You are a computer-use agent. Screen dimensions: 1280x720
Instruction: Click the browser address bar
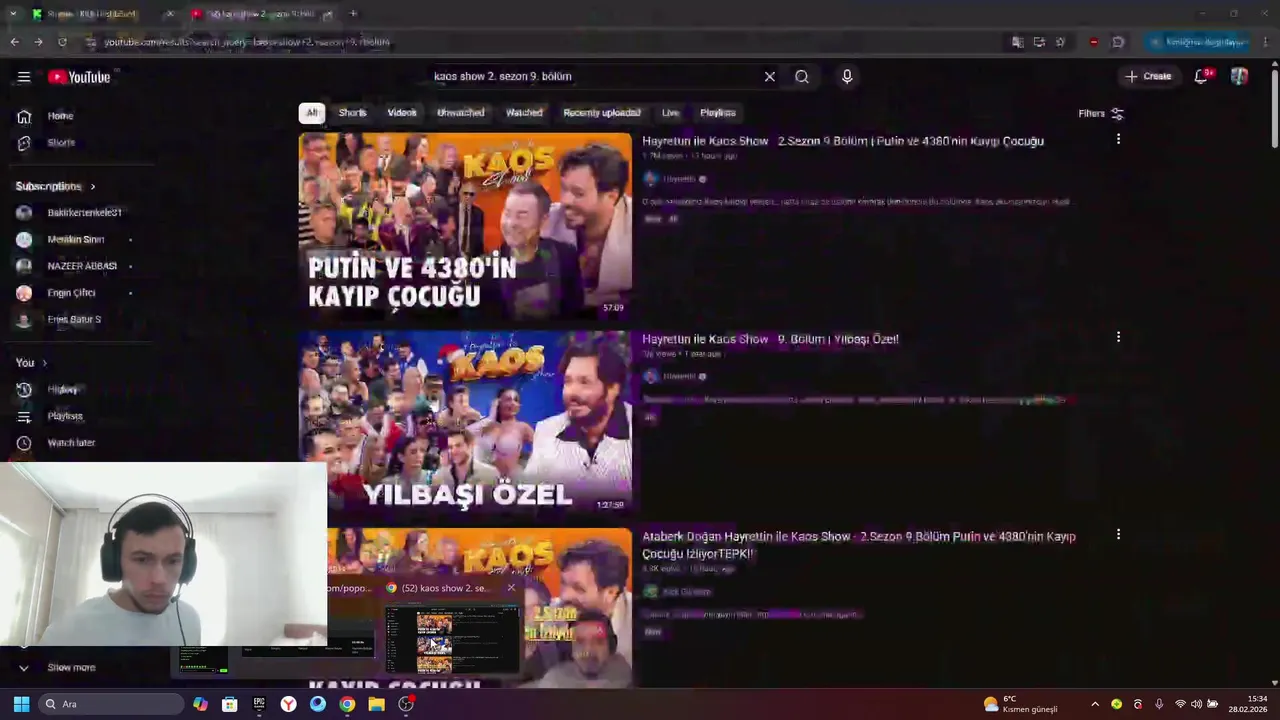click(540, 42)
